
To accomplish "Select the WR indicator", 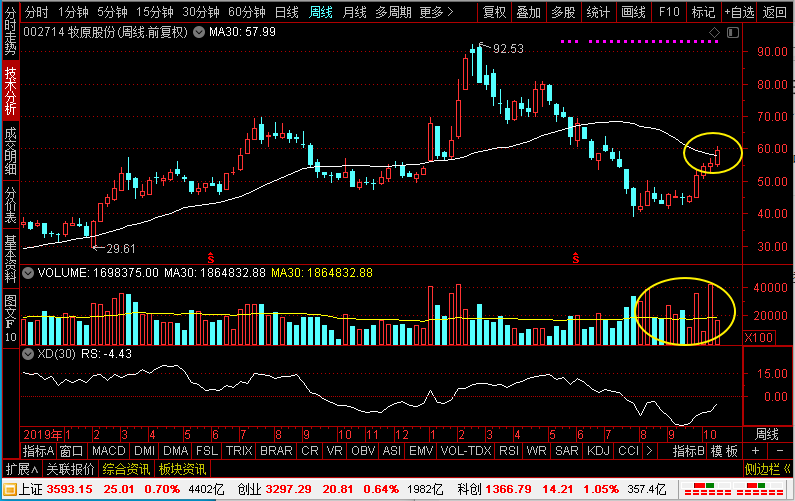I will tap(536, 451).
